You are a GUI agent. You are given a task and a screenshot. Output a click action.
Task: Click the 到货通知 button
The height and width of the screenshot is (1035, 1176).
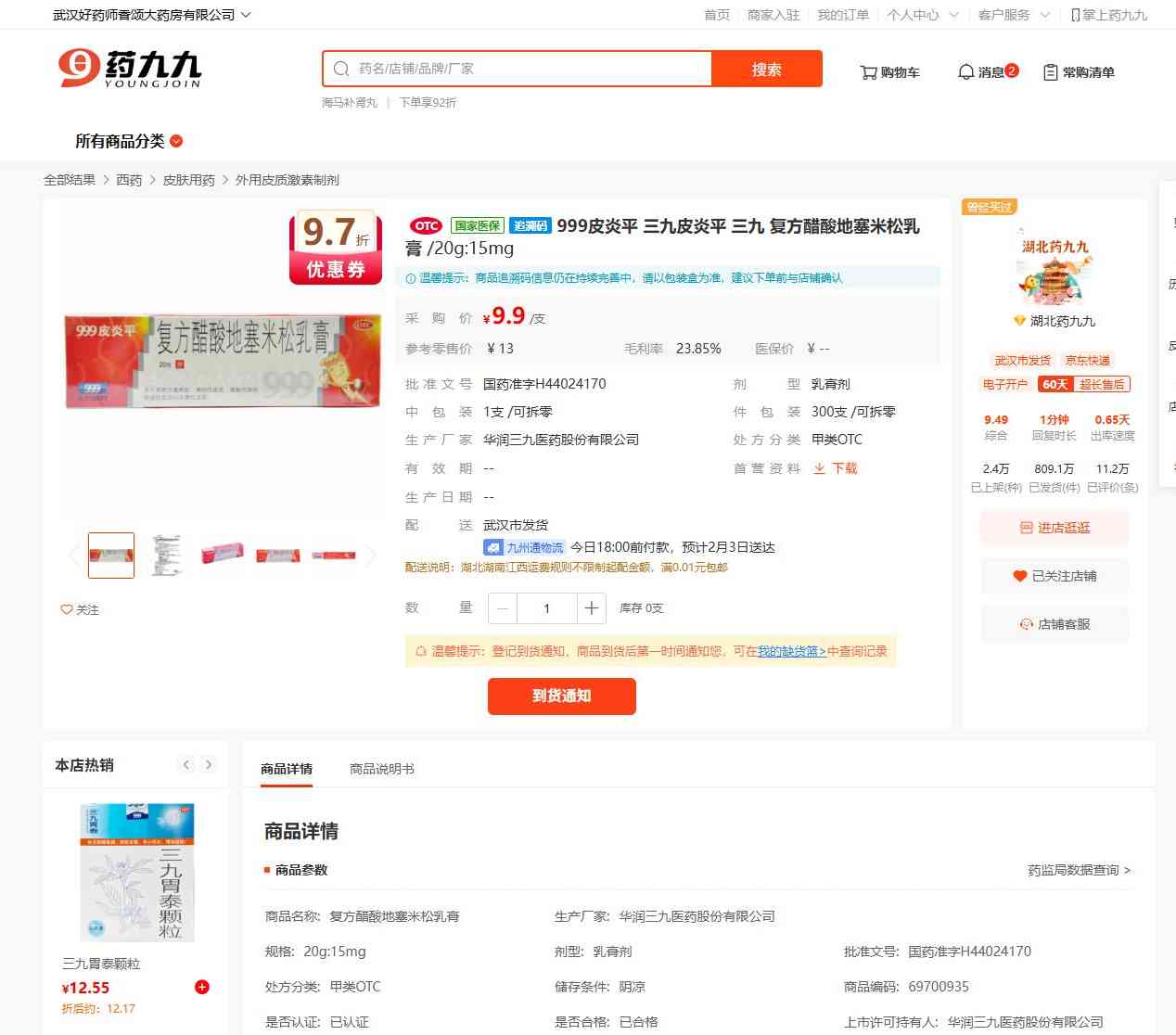click(562, 696)
